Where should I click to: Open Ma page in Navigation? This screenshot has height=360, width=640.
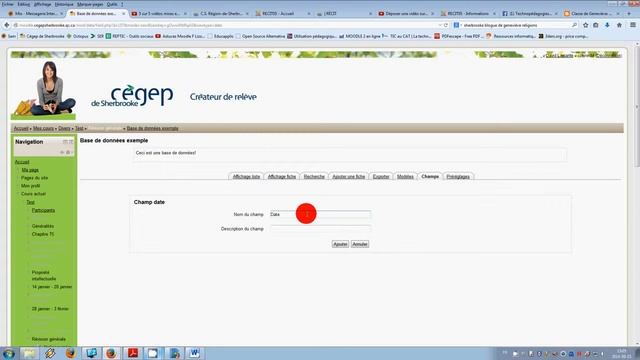click(30, 170)
